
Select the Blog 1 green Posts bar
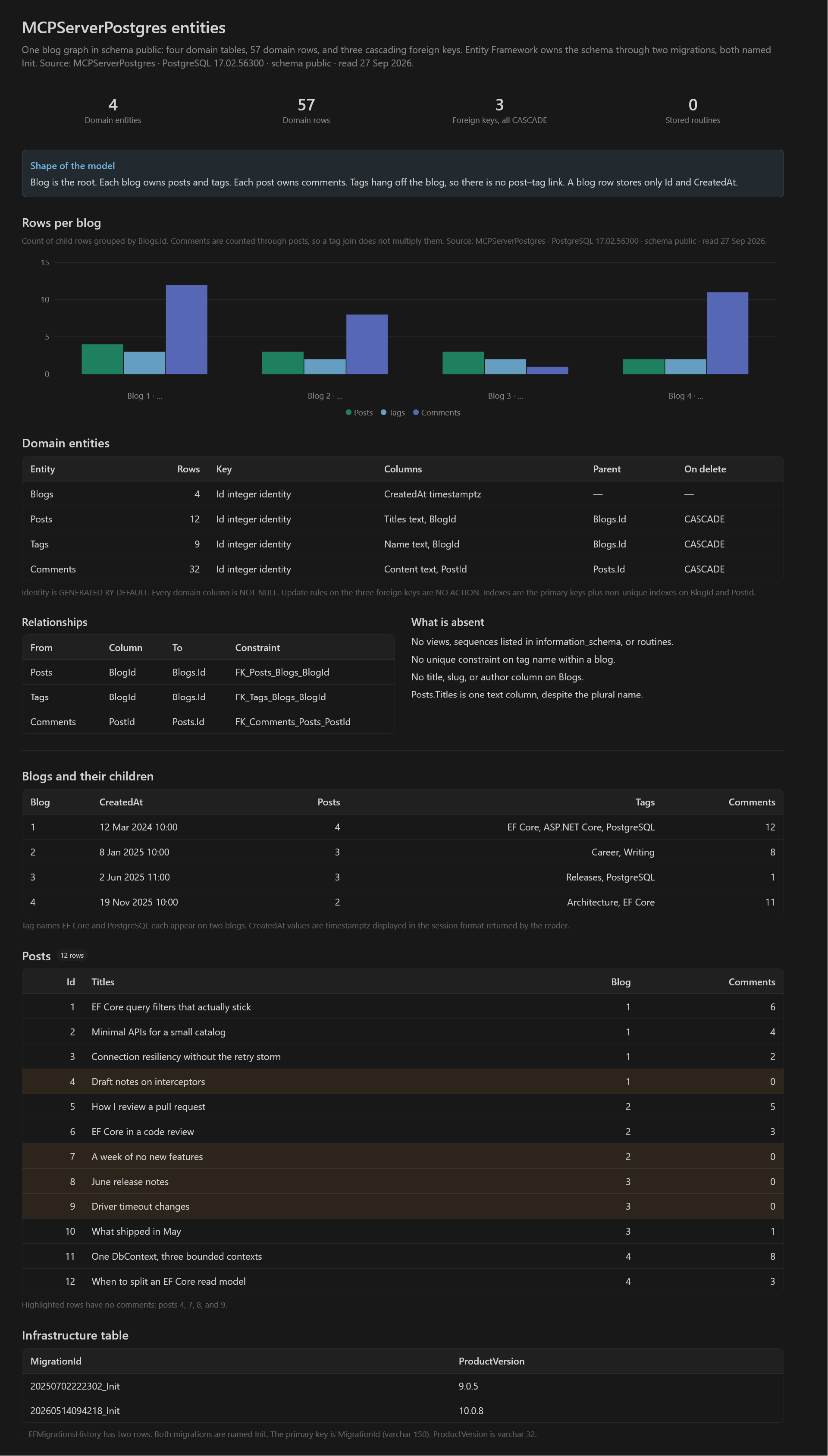102,359
